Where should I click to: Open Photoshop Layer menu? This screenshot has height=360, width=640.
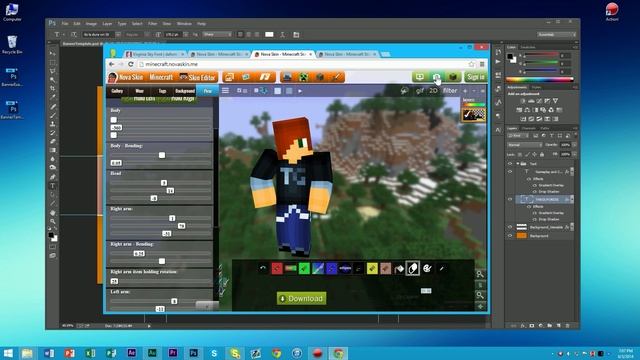[107, 24]
